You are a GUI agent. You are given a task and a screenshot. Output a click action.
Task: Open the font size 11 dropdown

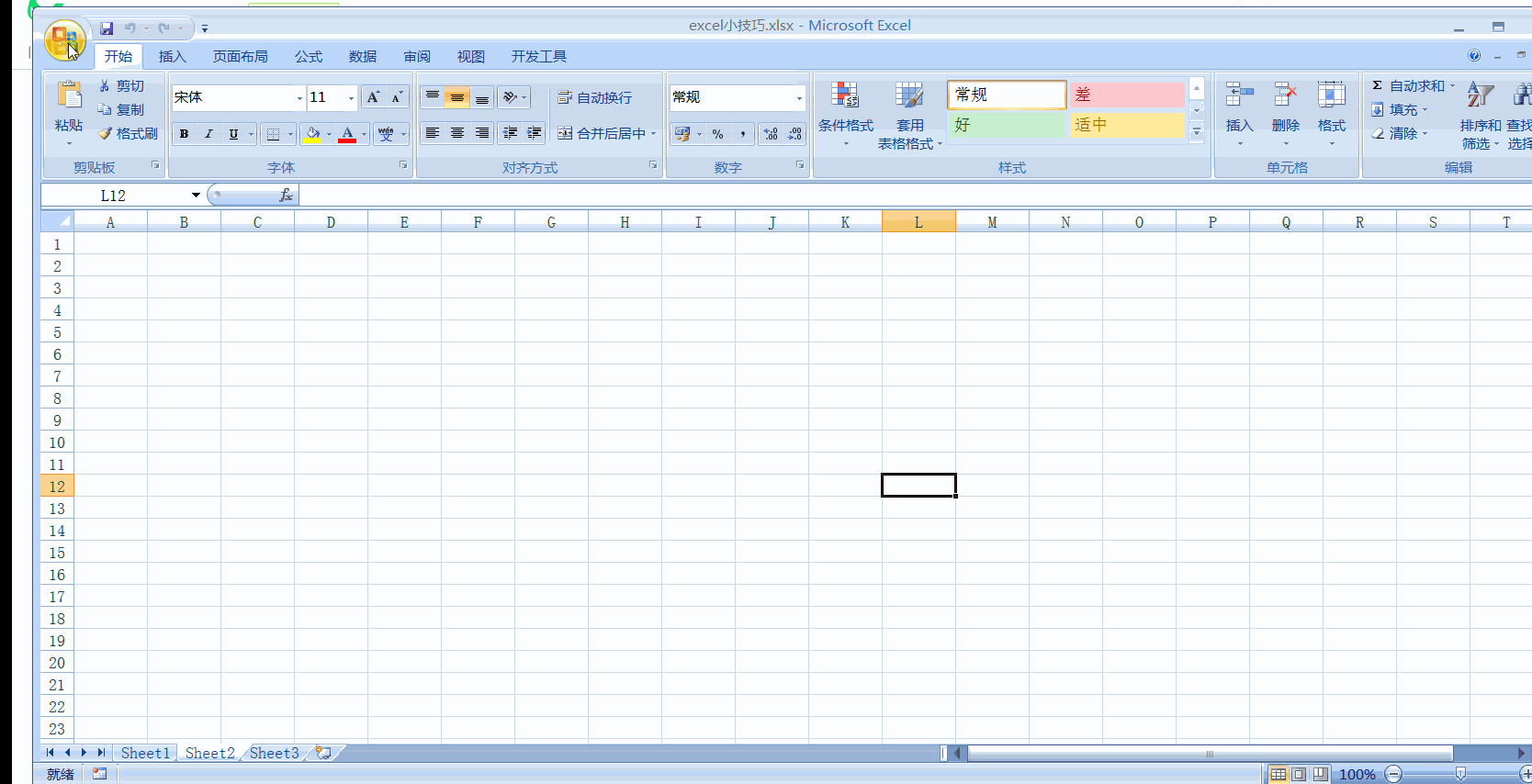pyautogui.click(x=351, y=97)
